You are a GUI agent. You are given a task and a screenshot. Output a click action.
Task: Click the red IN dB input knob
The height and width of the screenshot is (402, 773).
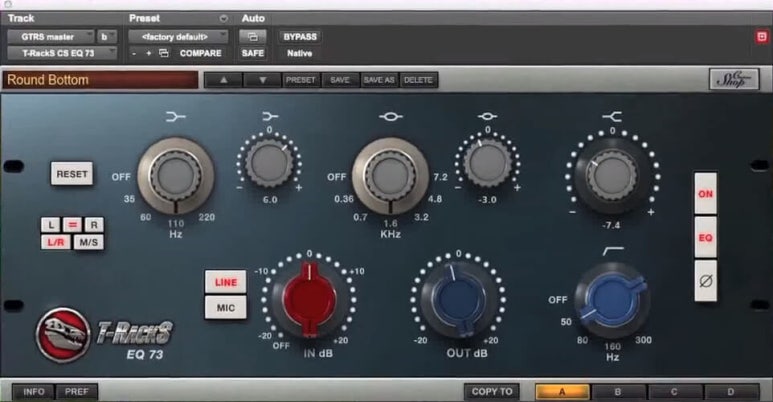coord(310,299)
